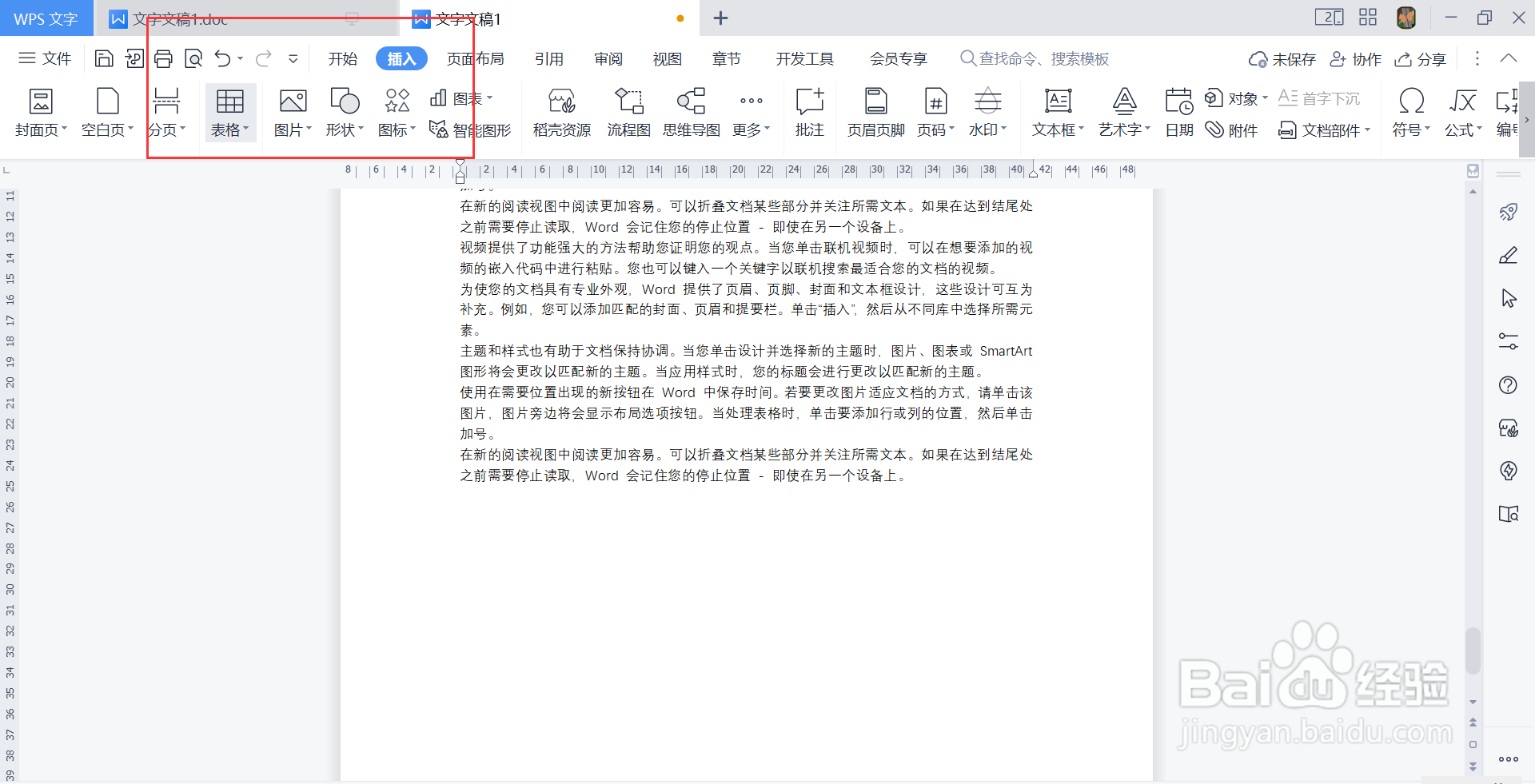Click the 查找命令 search box

coord(1034,58)
